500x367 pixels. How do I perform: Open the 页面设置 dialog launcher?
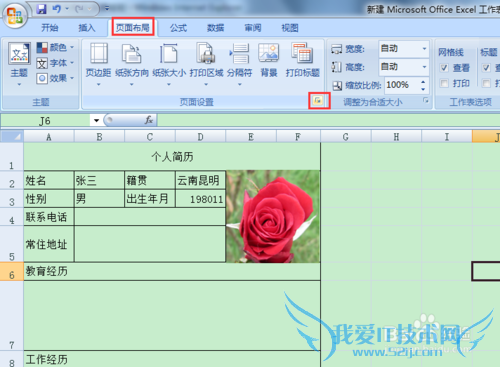pos(318,100)
